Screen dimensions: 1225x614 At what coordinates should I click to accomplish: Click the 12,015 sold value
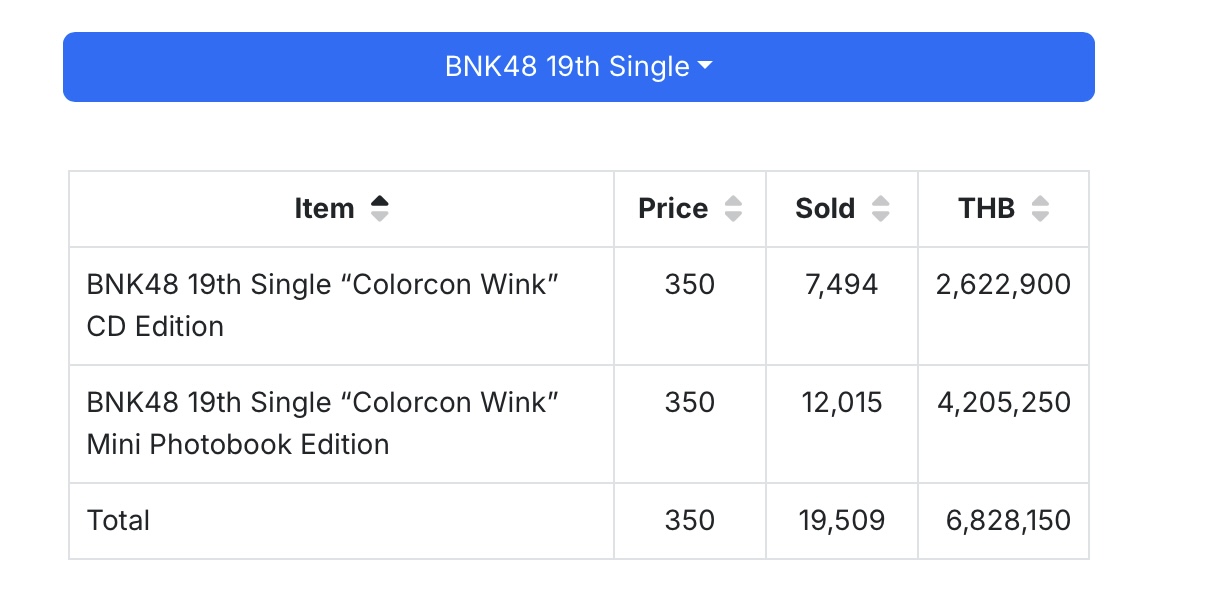(x=841, y=402)
